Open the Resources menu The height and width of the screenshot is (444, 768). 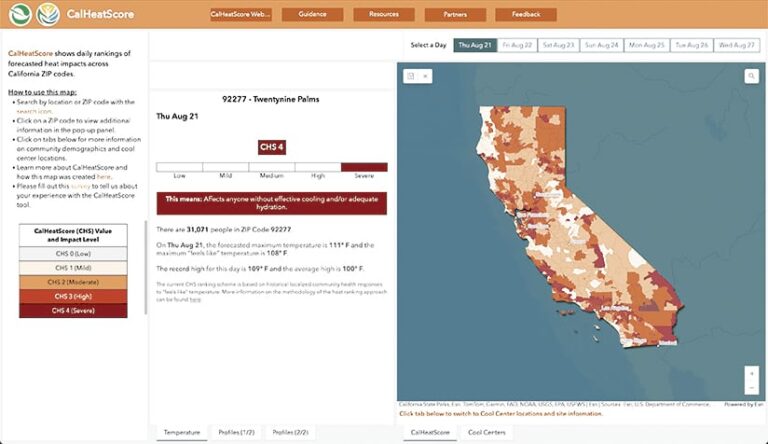384,14
